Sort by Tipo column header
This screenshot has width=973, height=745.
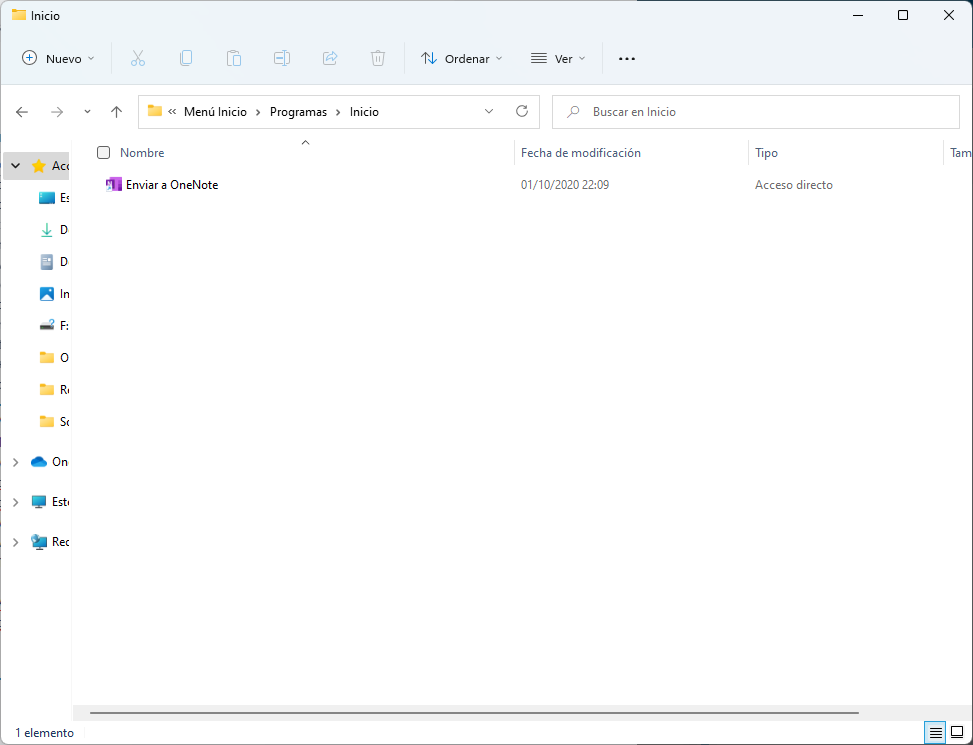point(766,153)
